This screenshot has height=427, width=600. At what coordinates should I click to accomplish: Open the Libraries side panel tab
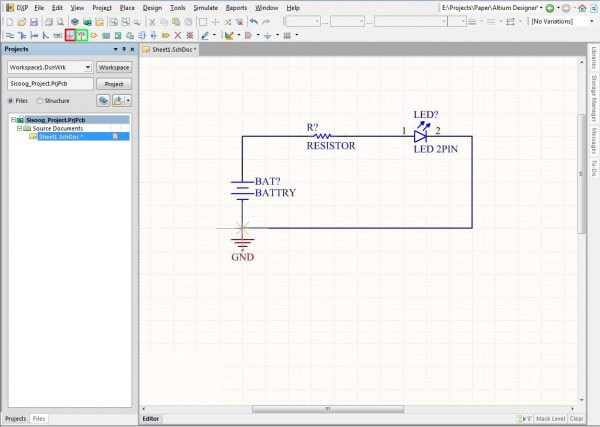[594, 58]
